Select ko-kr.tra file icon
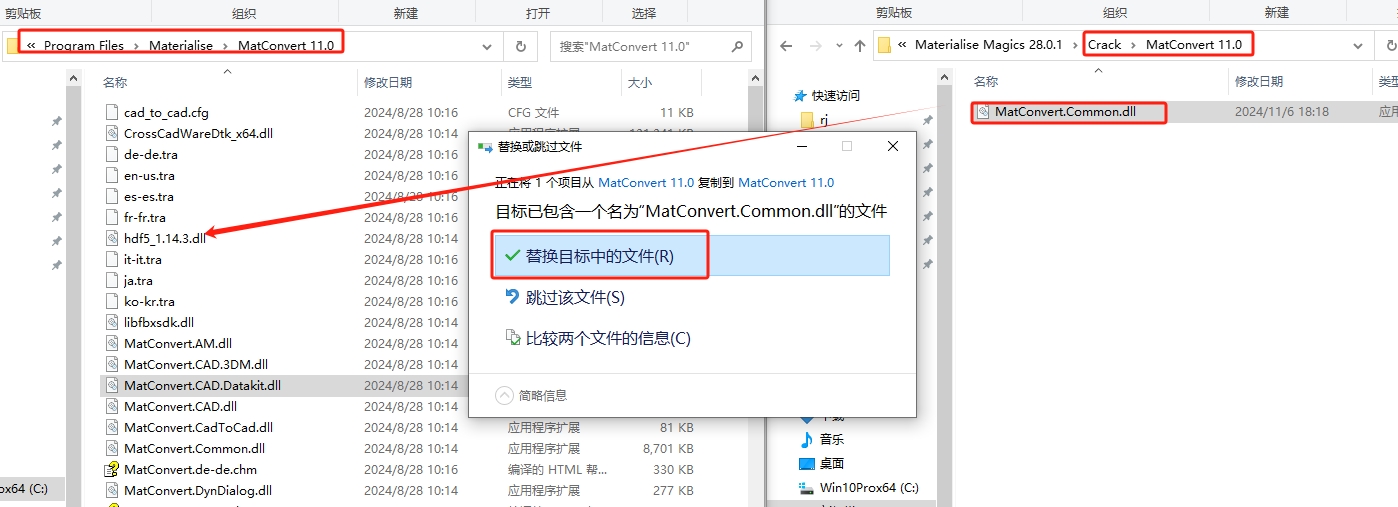 click(x=112, y=301)
